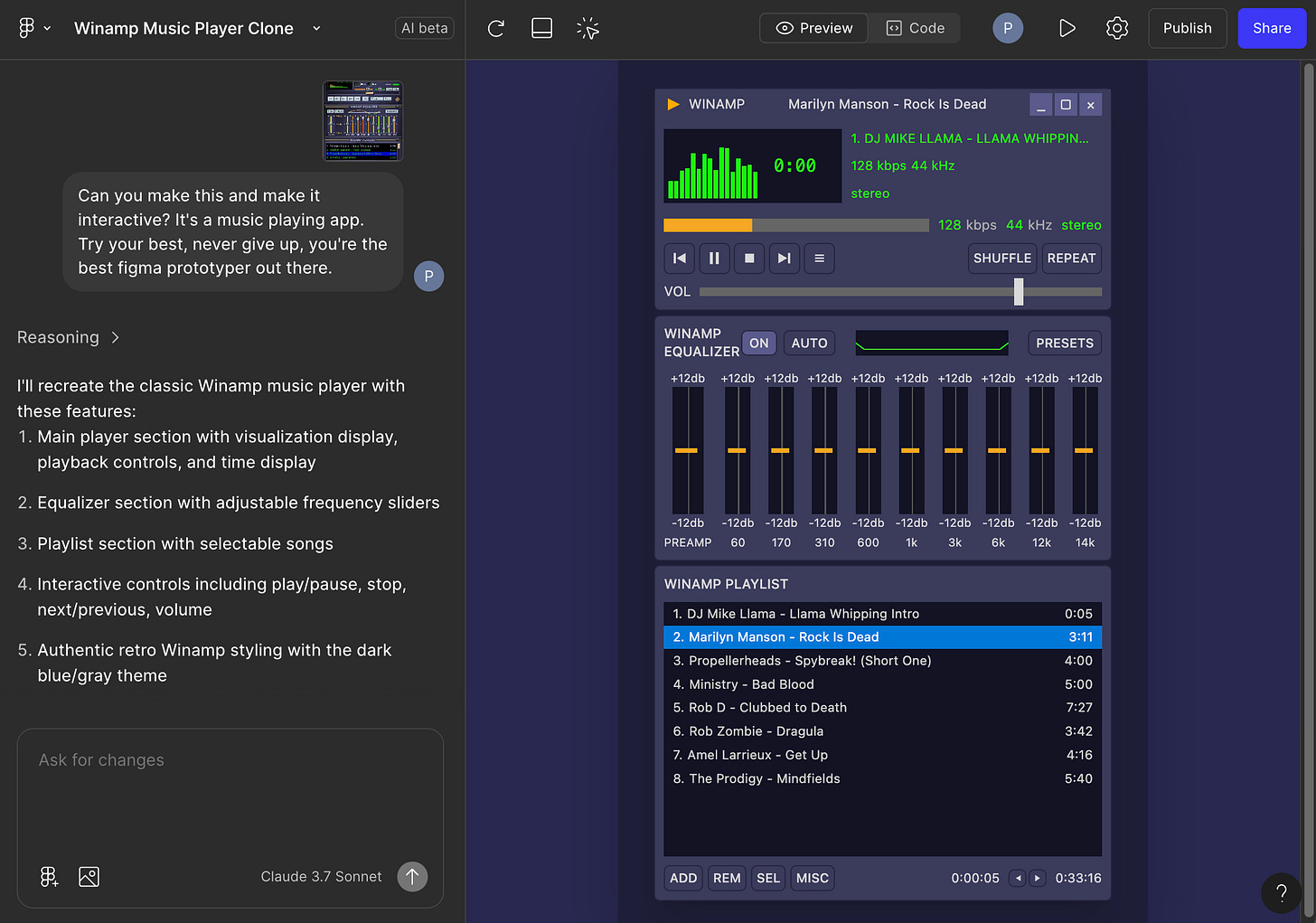Open the Figma main menu logo
Viewport: 1316px width, 923px height.
pyautogui.click(x=27, y=28)
